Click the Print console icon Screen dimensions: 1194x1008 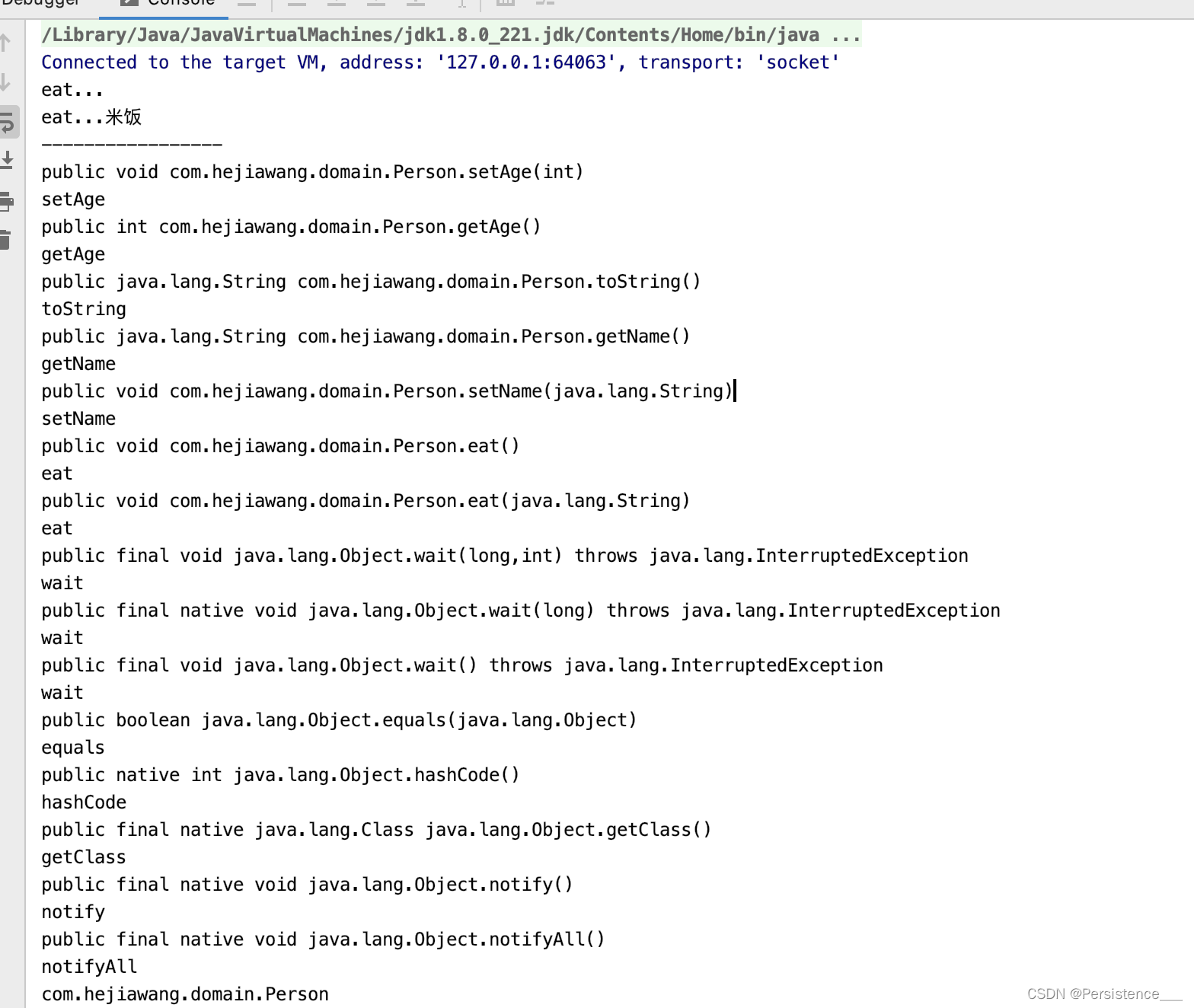(x=7, y=201)
